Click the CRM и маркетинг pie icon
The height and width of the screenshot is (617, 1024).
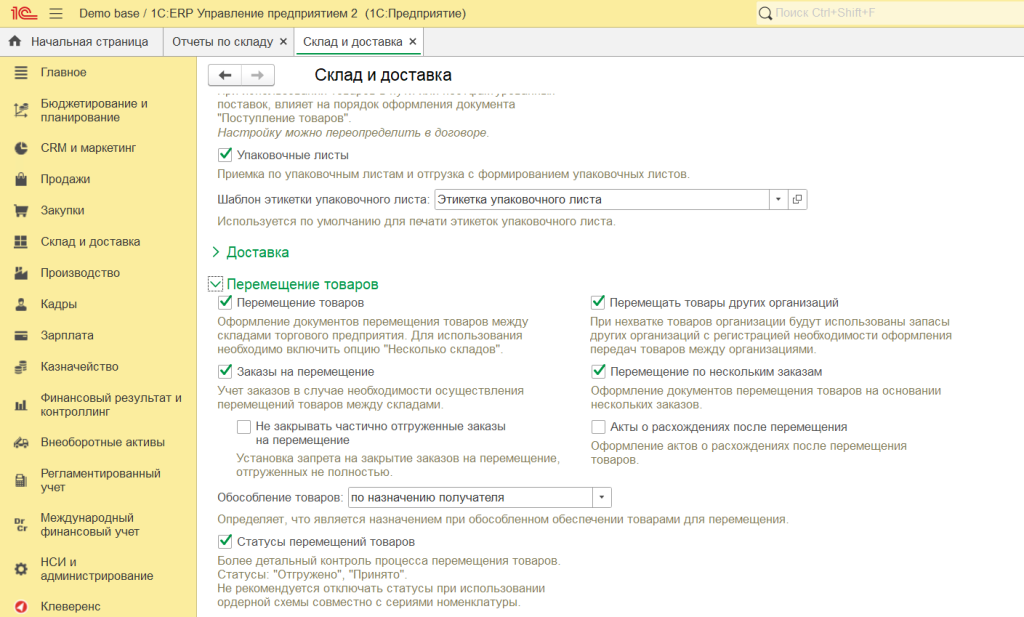click(21, 148)
